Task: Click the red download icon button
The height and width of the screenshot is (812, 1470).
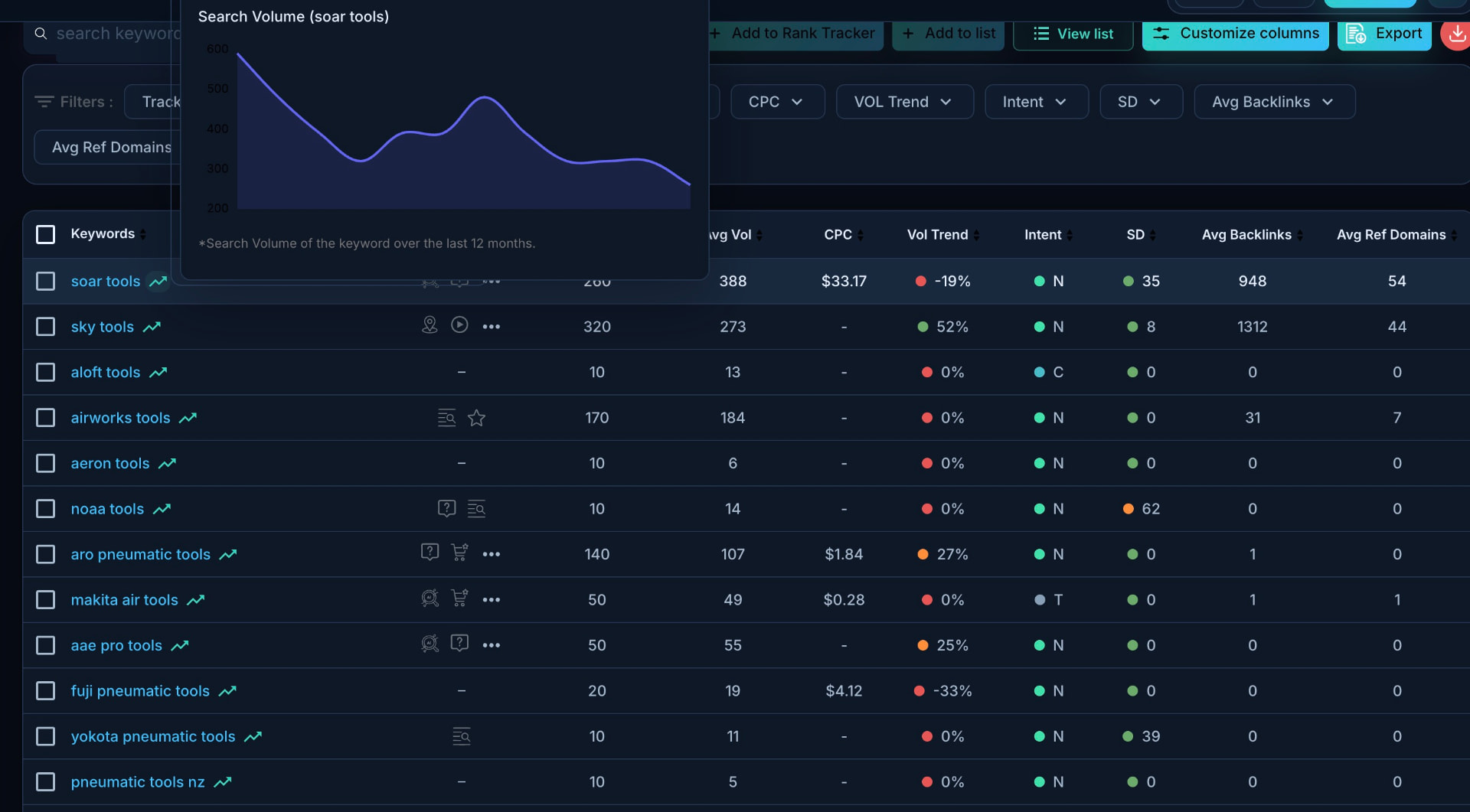Action: [1456, 34]
